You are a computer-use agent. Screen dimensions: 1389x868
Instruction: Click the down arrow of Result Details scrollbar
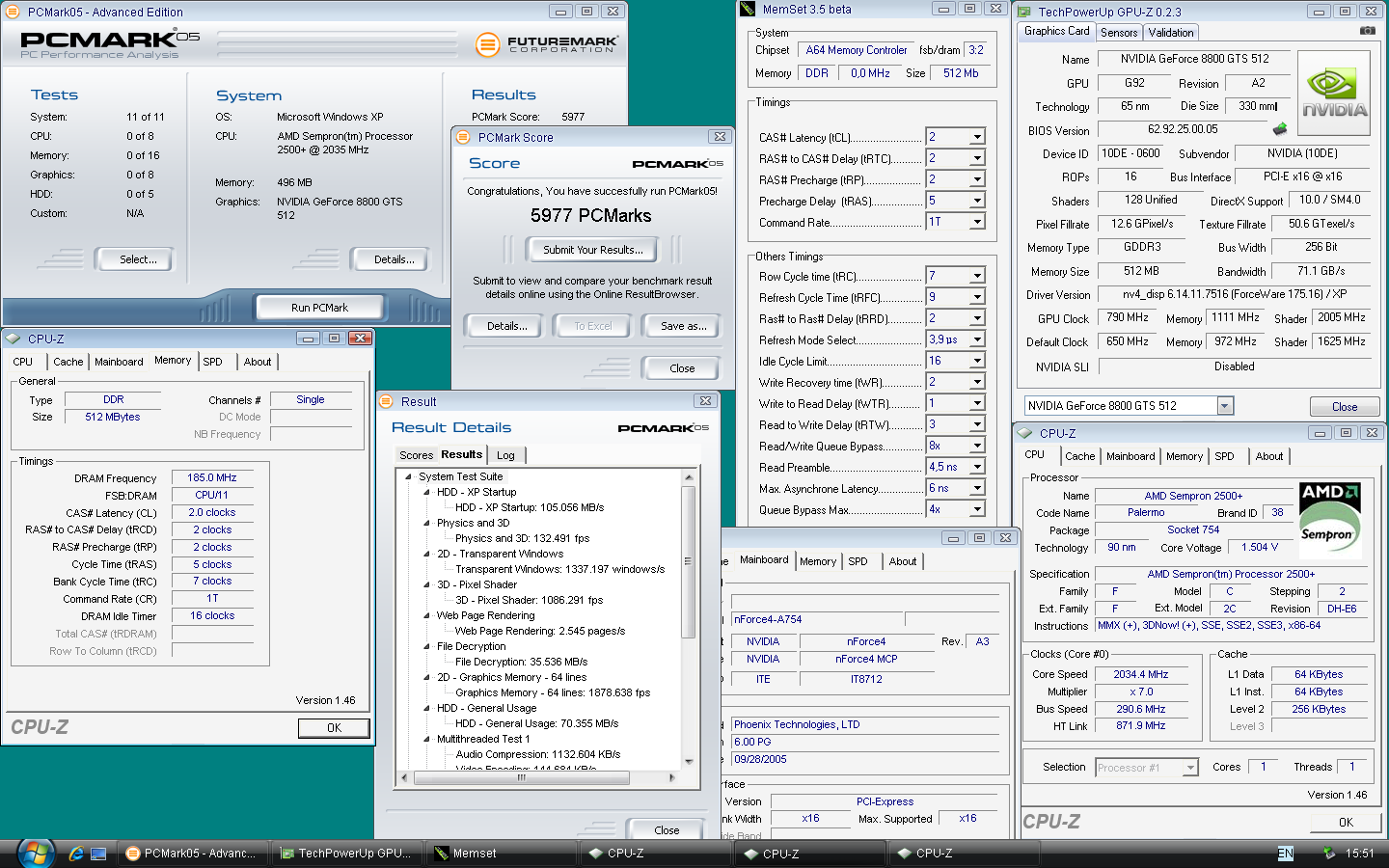[x=689, y=762]
